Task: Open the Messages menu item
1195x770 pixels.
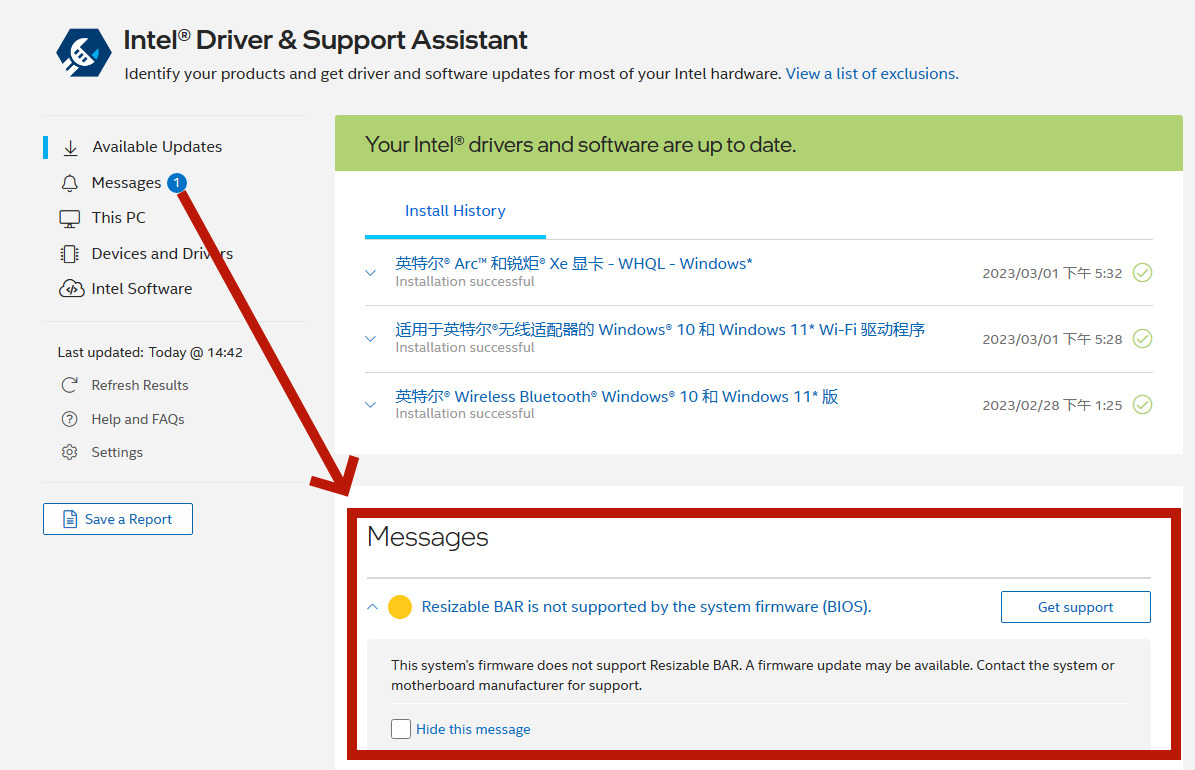Action: 126,183
